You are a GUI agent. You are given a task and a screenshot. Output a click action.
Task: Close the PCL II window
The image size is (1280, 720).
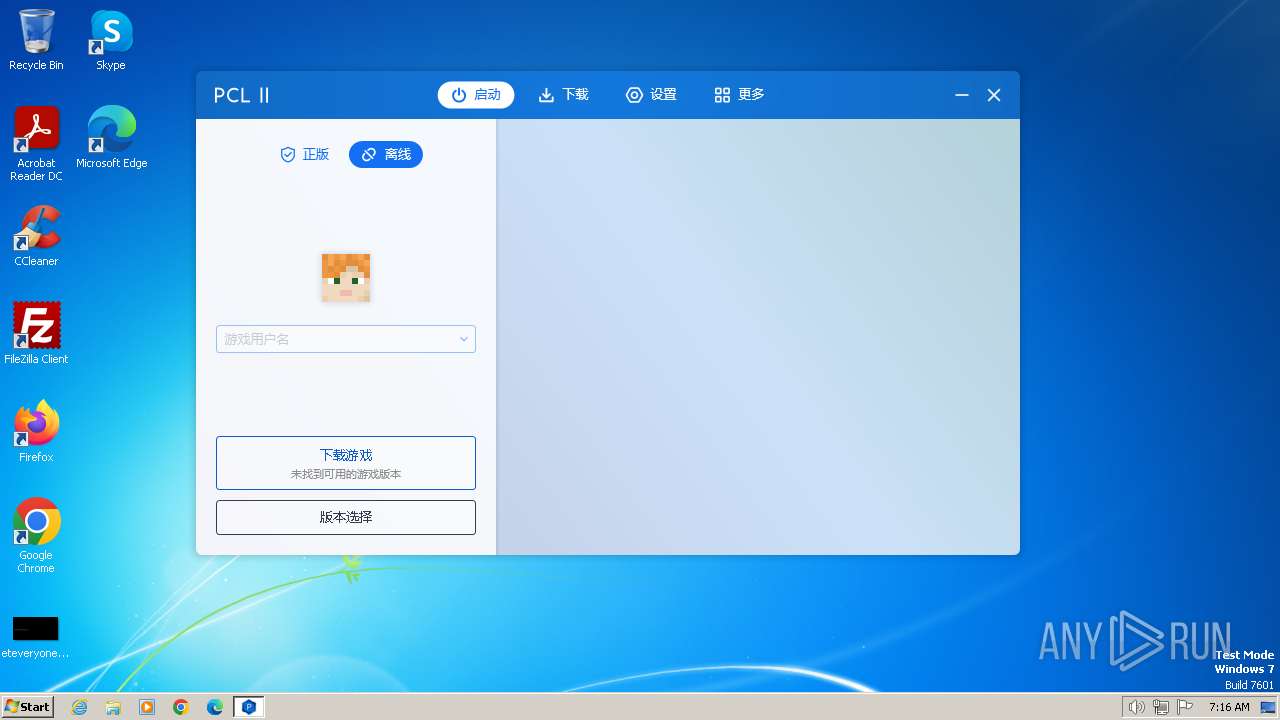pyautogui.click(x=994, y=95)
